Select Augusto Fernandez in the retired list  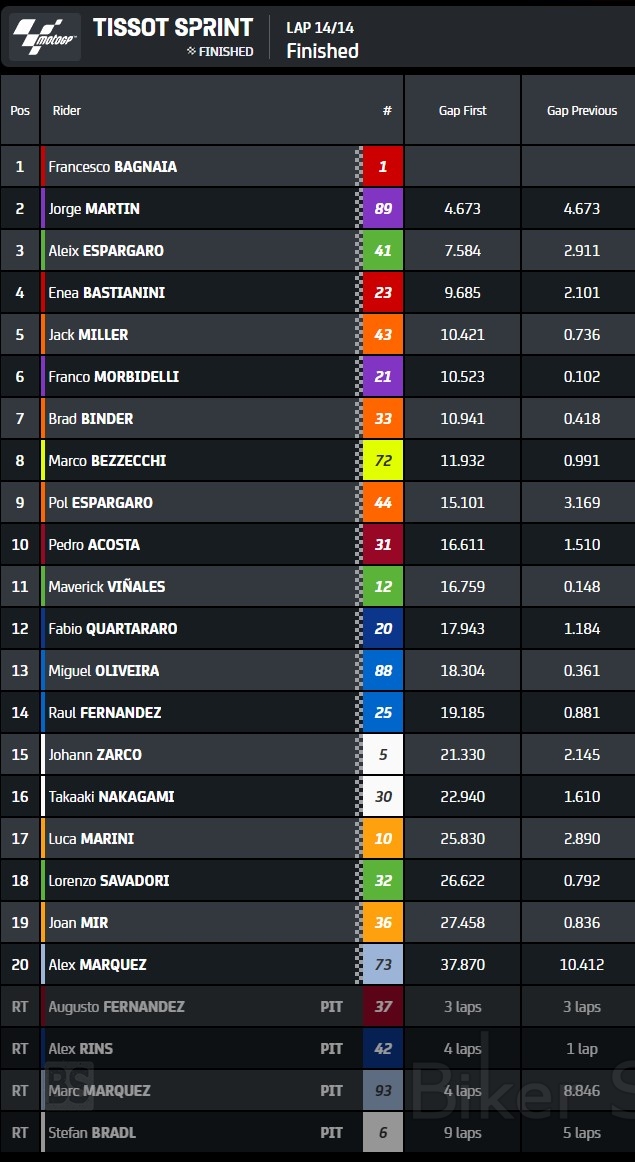click(116, 1007)
